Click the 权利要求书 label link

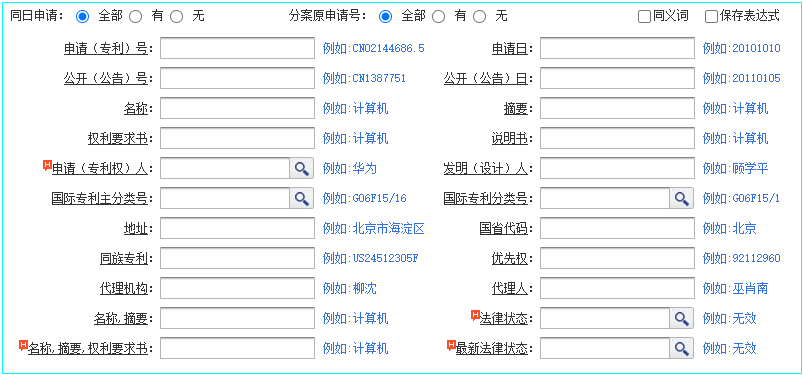pyautogui.click(x=117, y=139)
